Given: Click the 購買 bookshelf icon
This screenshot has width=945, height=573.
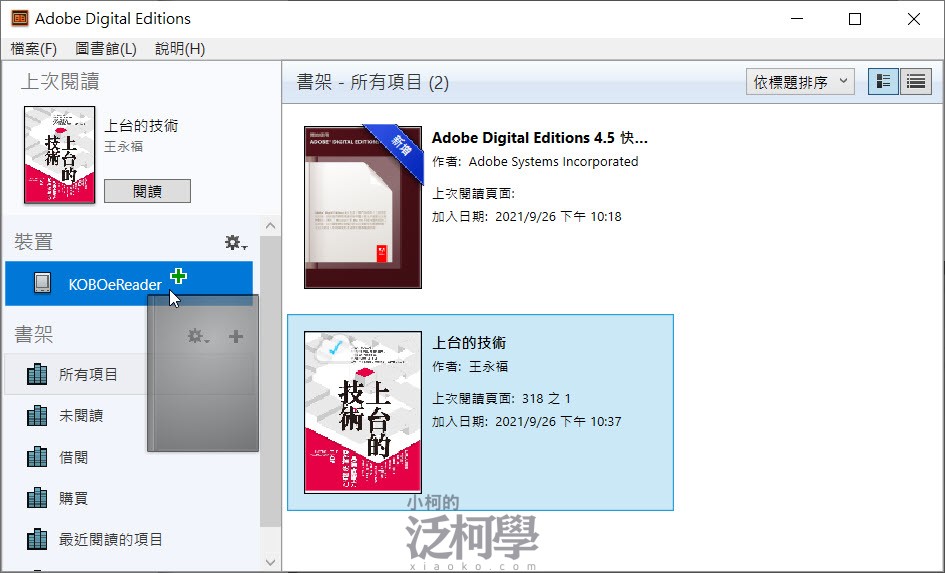Looking at the screenshot, I should coord(37,498).
